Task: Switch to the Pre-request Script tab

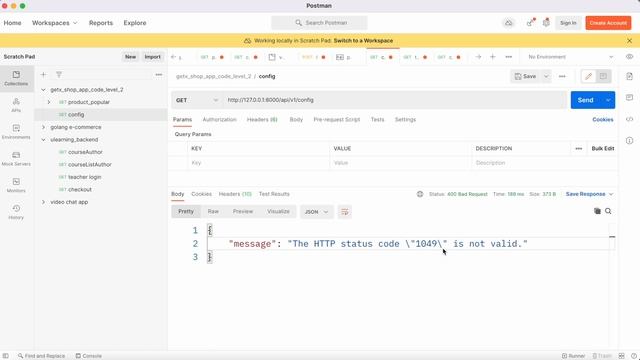Action: [x=337, y=120]
